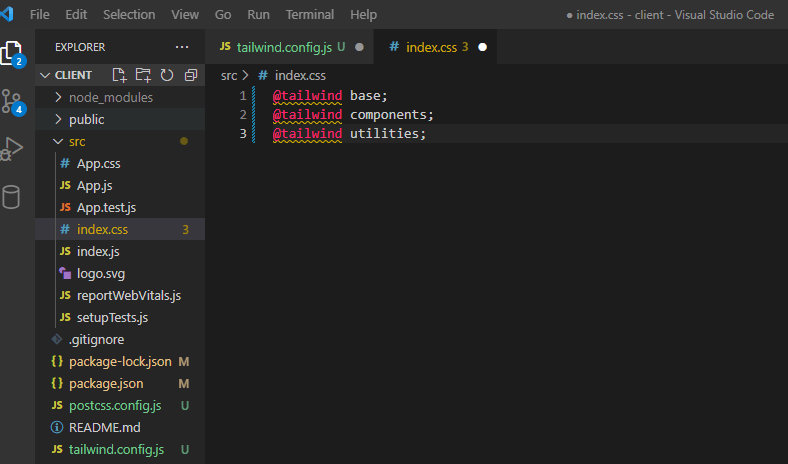
Task: Open the Run menu
Action: click(x=258, y=15)
